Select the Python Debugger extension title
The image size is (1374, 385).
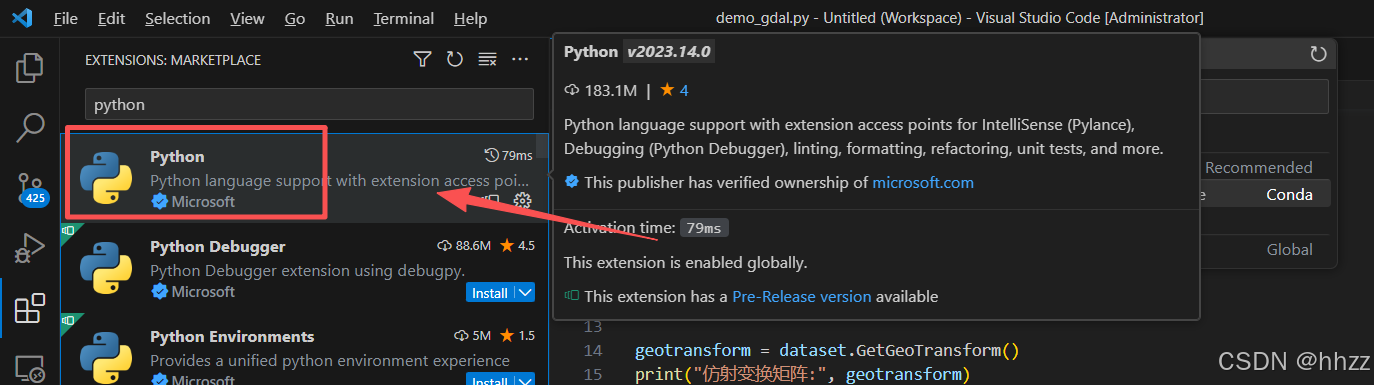point(218,246)
